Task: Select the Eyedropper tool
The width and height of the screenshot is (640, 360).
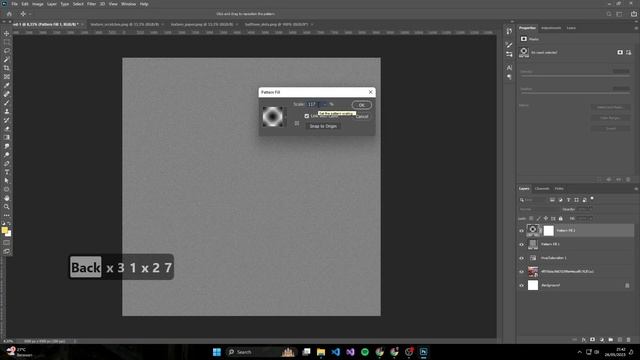Action: coord(7,85)
